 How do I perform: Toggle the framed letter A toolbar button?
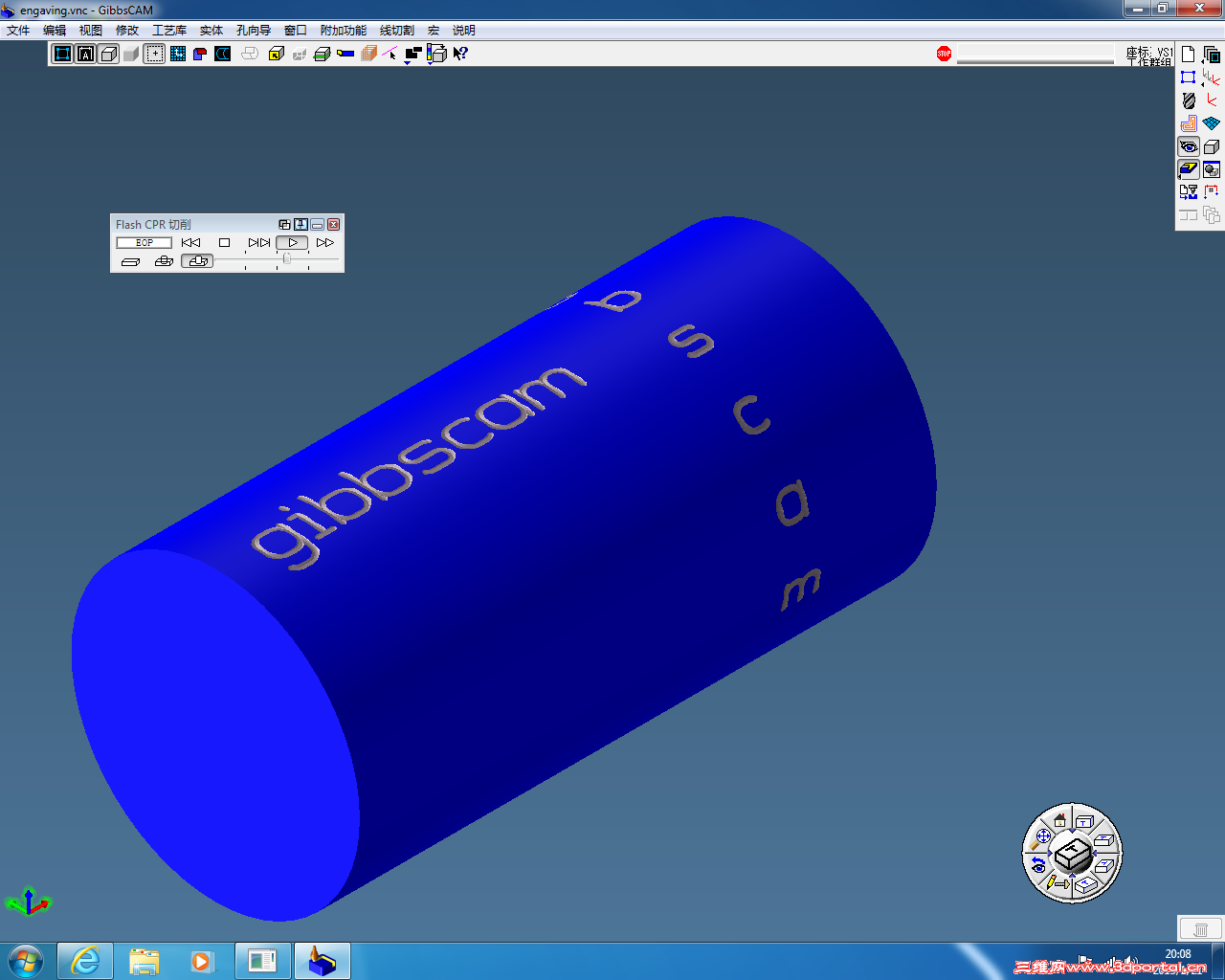[85, 54]
